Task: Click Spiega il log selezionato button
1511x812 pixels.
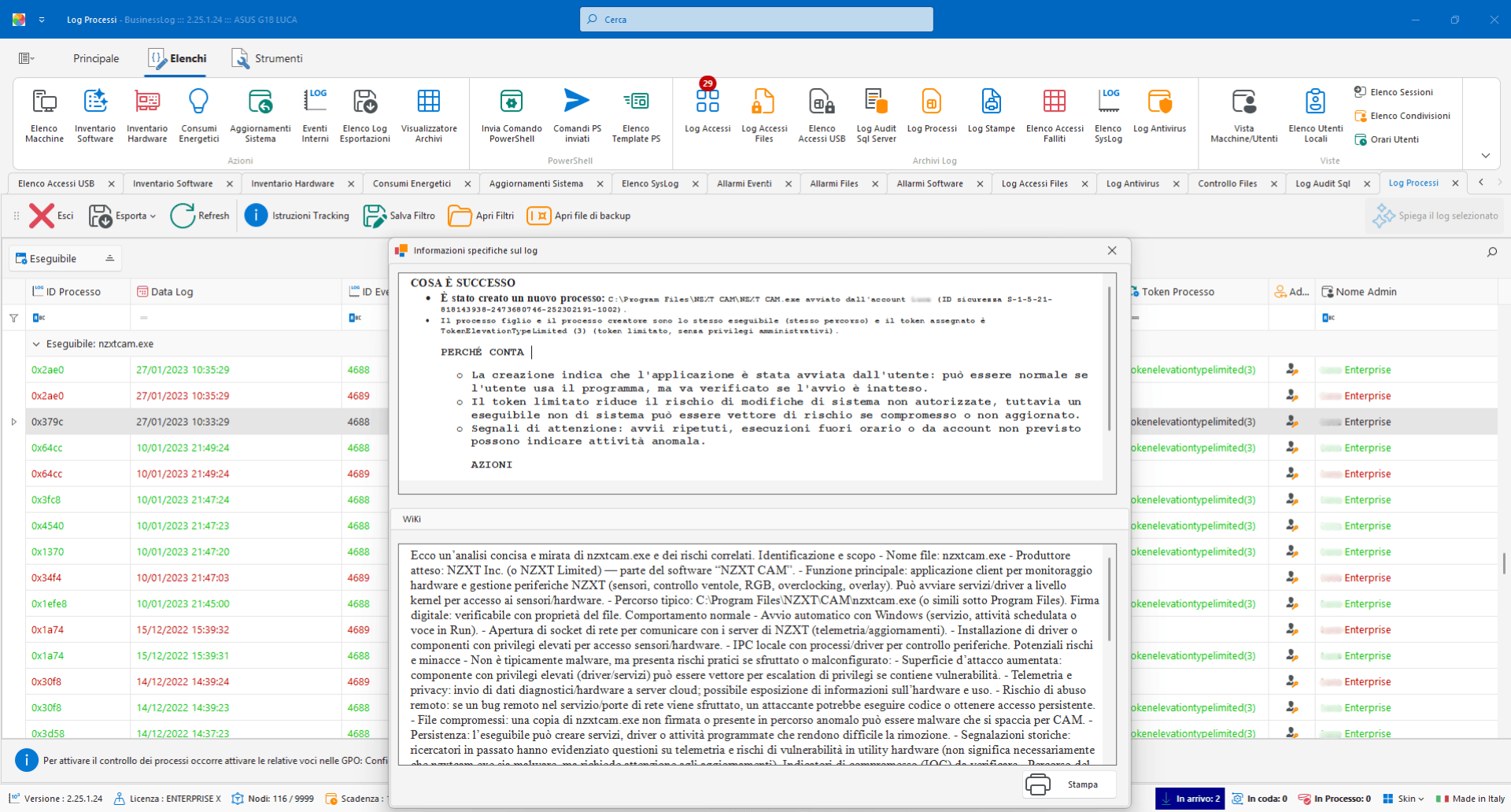Action: pyautogui.click(x=1435, y=216)
